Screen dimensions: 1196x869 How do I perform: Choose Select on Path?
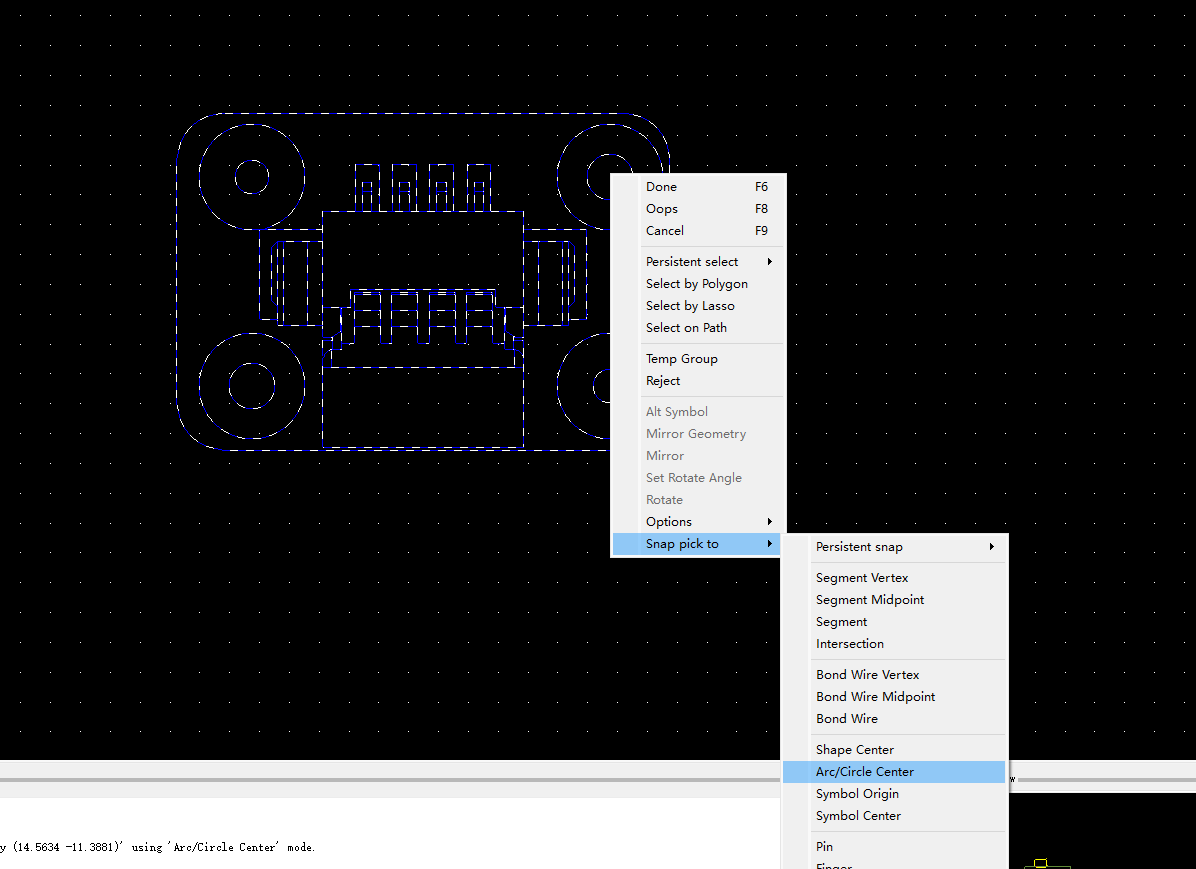(698, 328)
